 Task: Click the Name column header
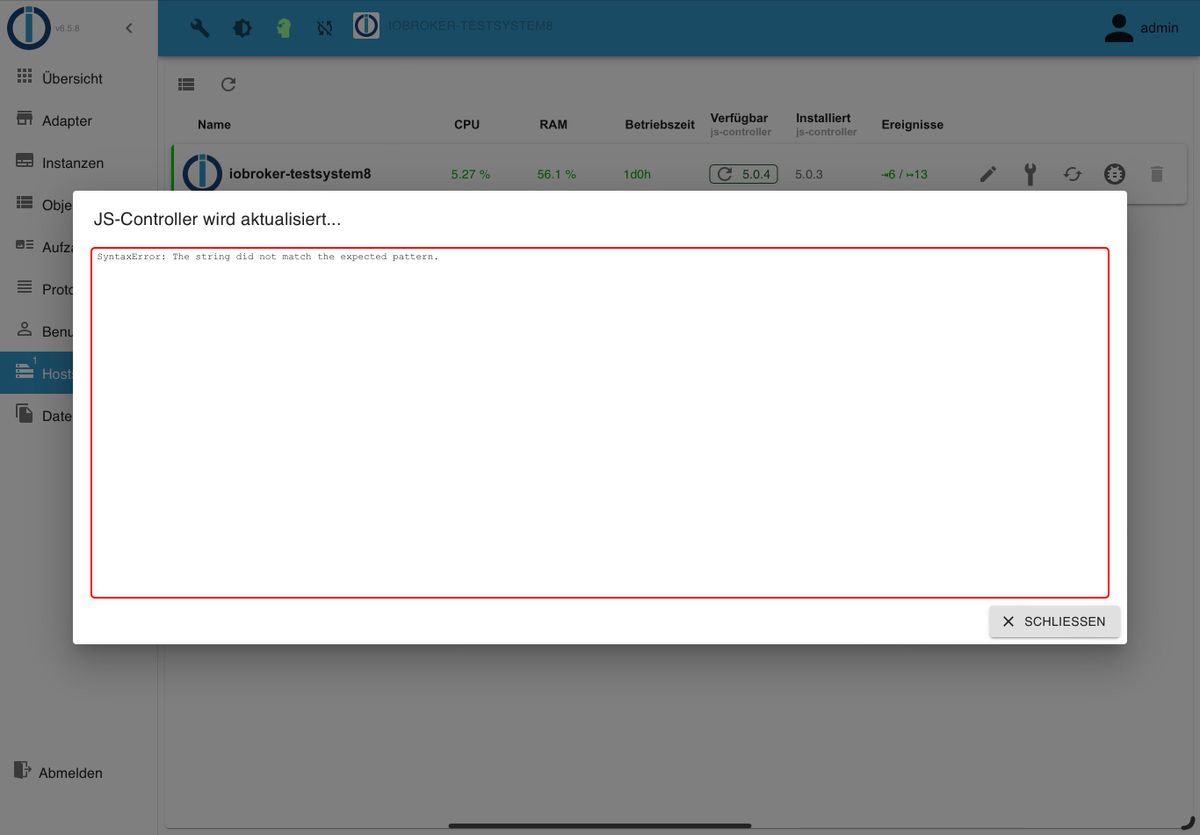(214, 125)
